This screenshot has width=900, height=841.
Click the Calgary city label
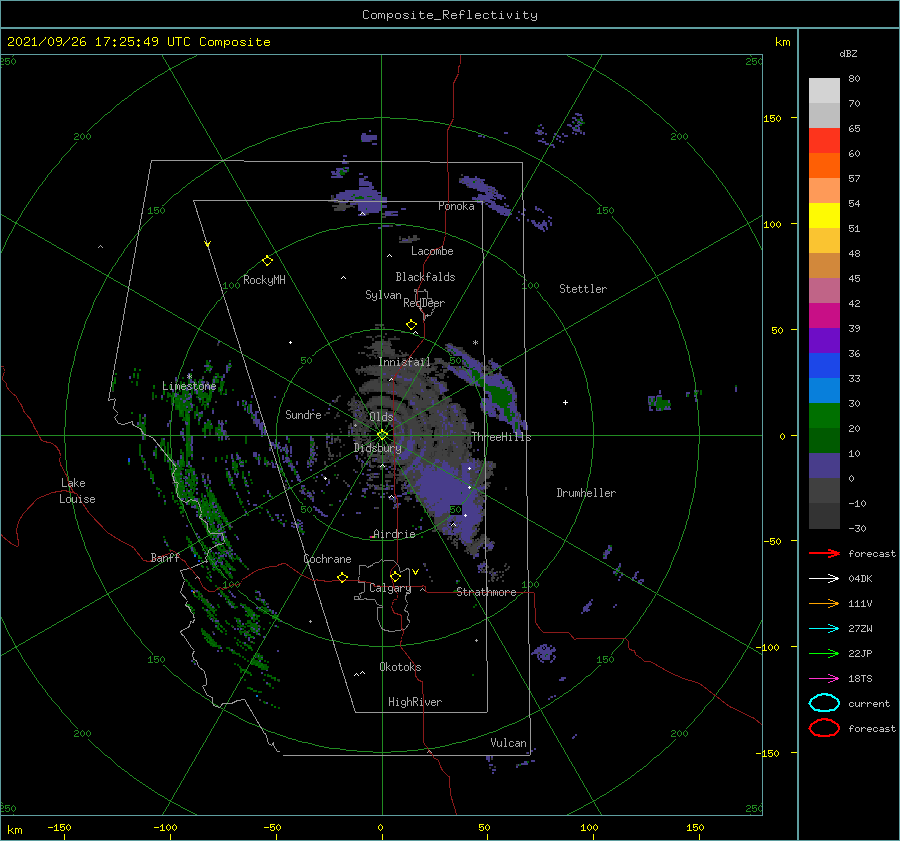390,588
